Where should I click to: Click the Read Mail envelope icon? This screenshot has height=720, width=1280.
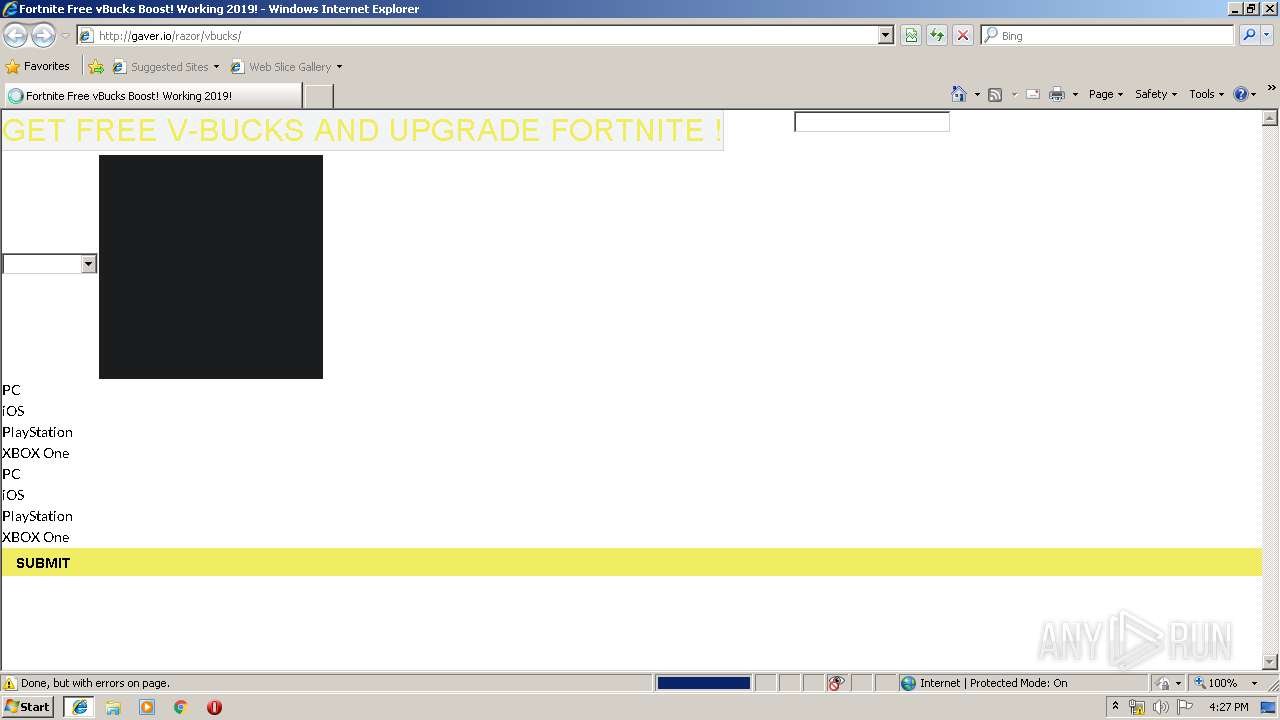pos(1033,94)
